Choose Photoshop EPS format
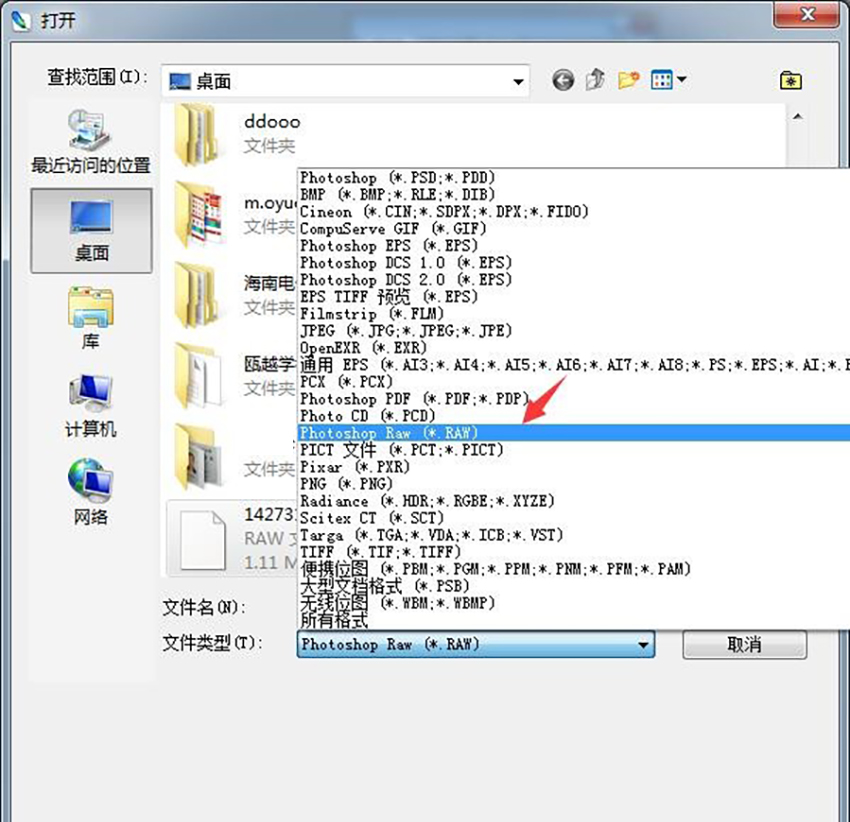Image resolution: width=850 pixels, height=822 pixels. click(574, 246)
